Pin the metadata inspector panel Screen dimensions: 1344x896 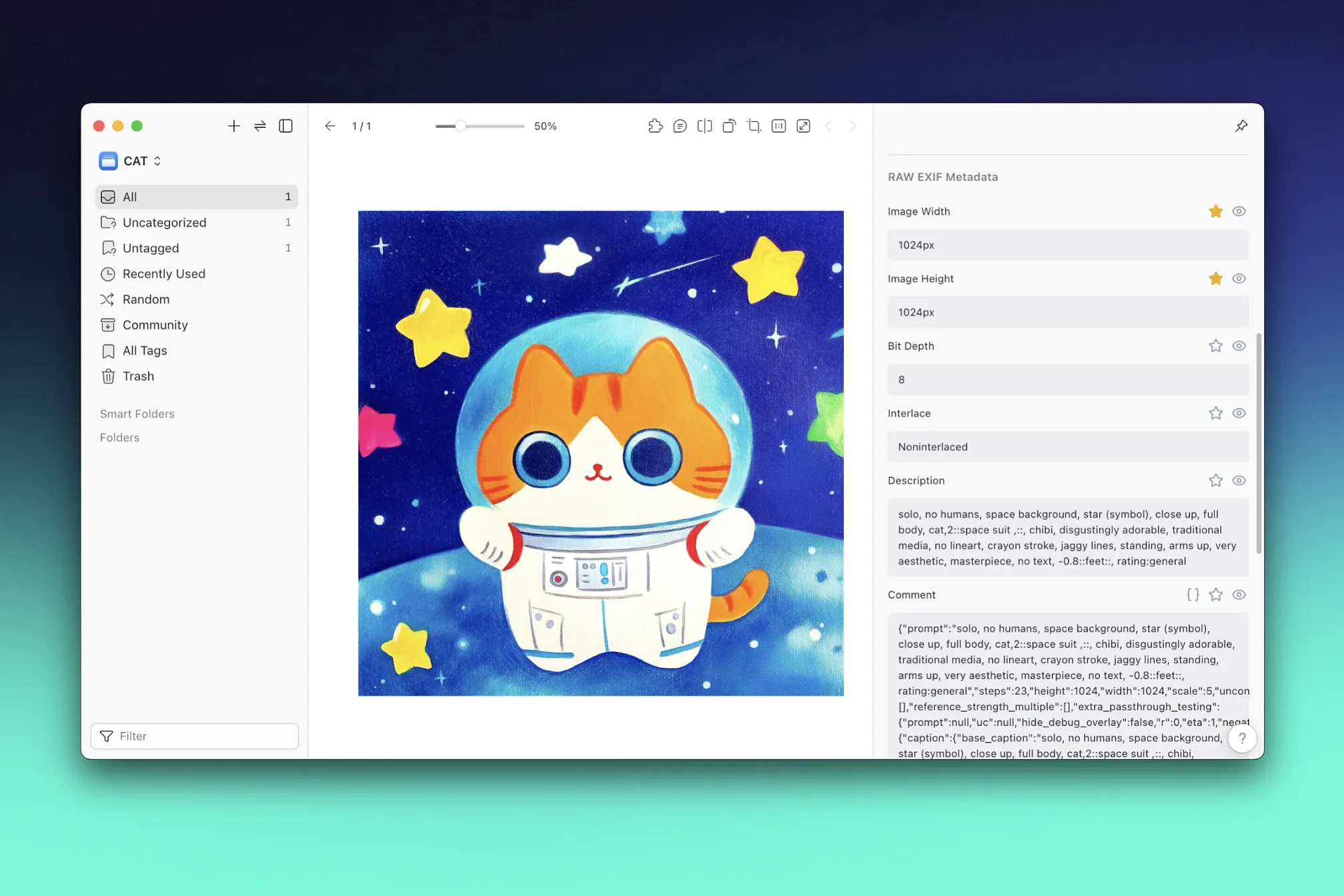1241,126
